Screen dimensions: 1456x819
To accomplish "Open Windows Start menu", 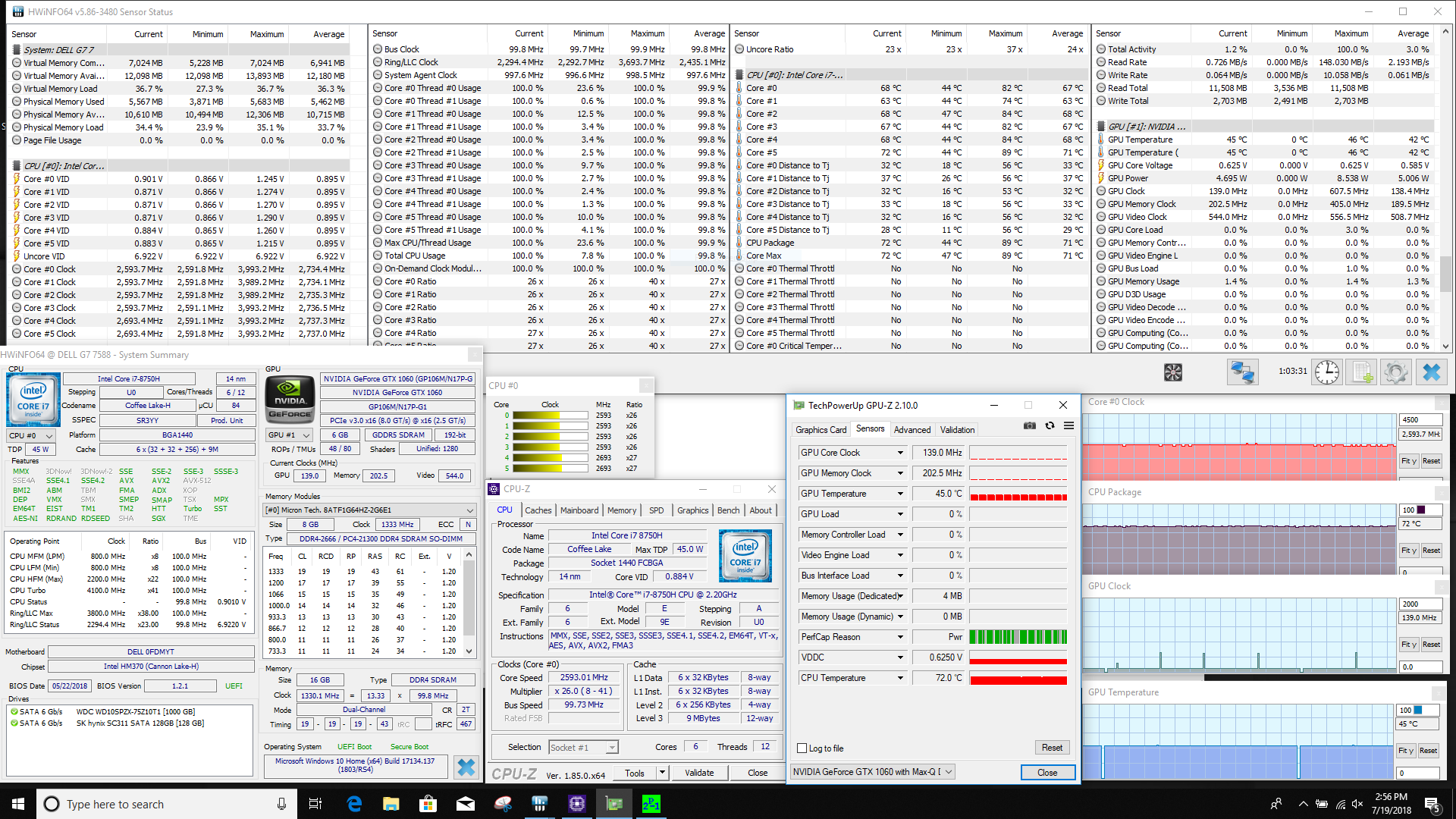I will pyautogui.click(x=18, y=804).
